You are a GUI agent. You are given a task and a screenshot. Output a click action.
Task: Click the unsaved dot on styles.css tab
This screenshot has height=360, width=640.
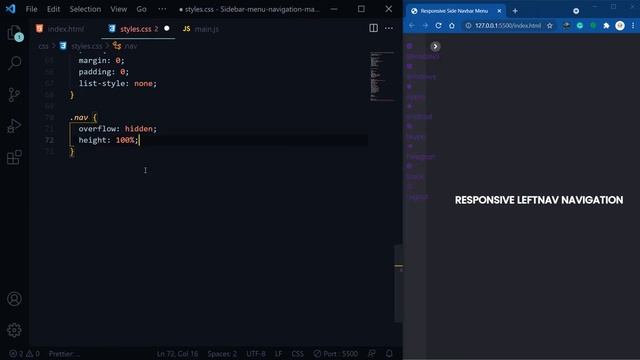click(x=167, y=29)
